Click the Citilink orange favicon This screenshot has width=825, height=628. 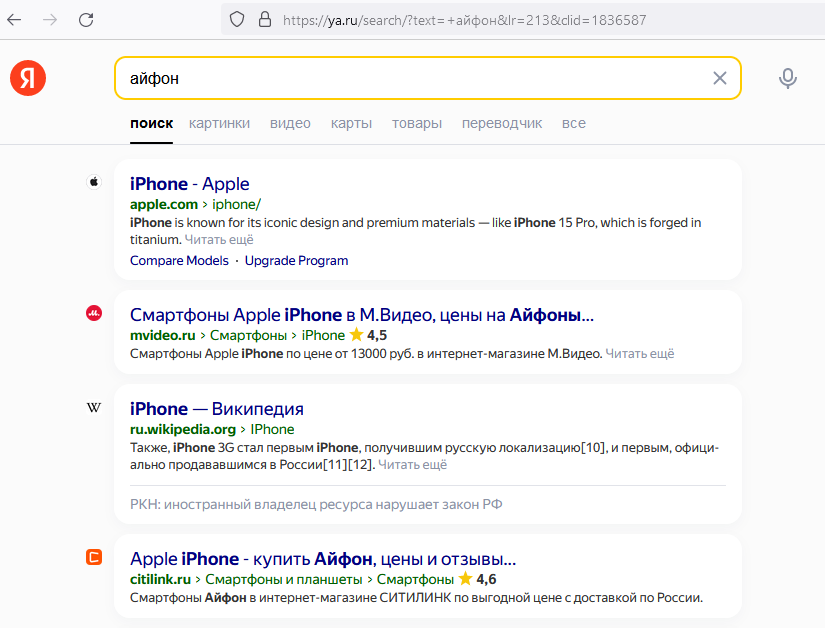coord(94,557)
